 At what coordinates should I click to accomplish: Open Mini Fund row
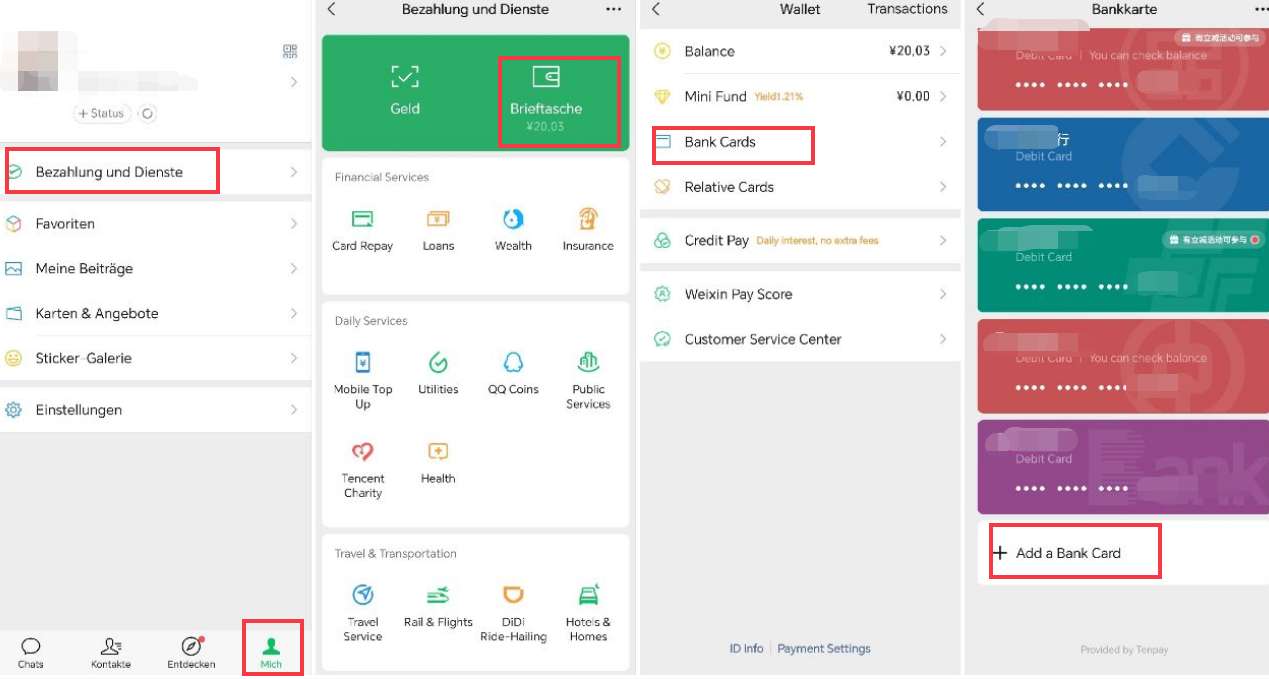[x=800, y=96]
